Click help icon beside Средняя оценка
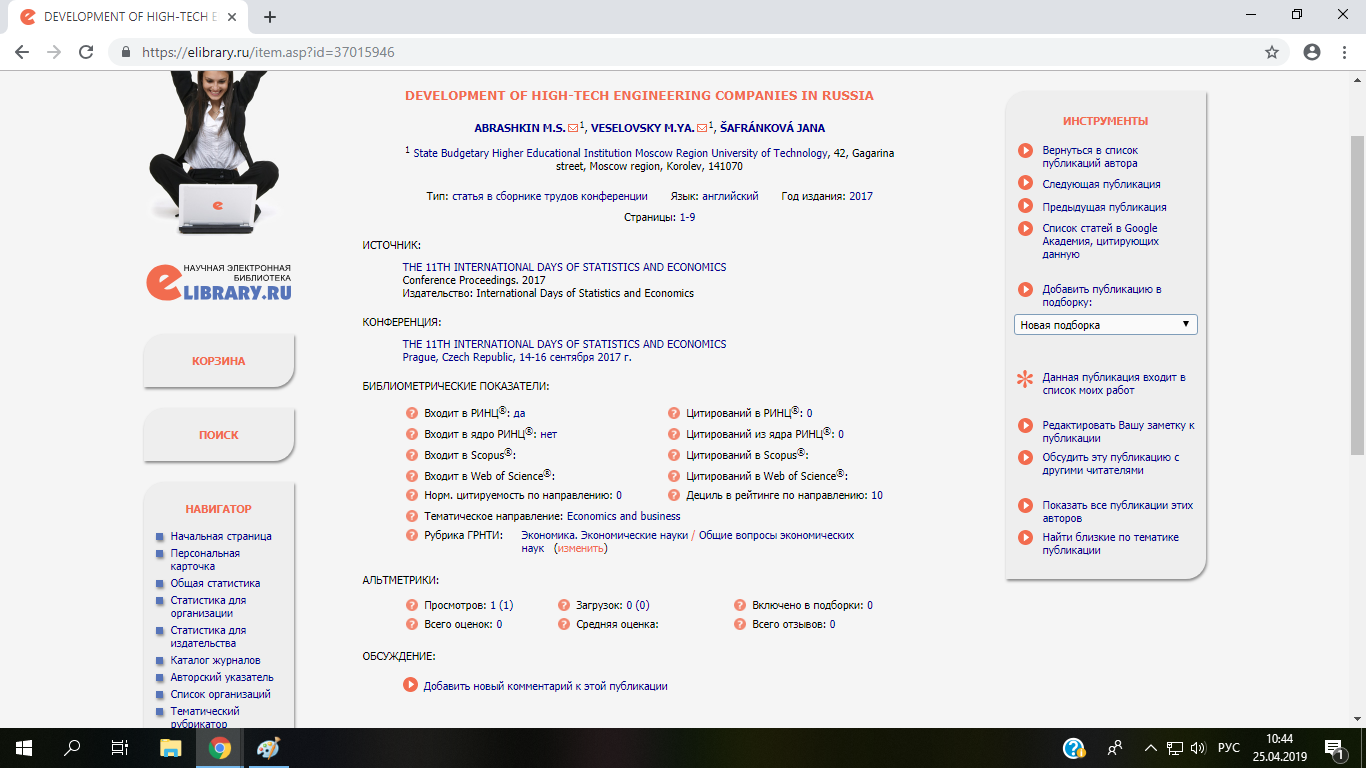Image resolution: width=1366 pixels, height=768 pixels. [x=564, y=624]
